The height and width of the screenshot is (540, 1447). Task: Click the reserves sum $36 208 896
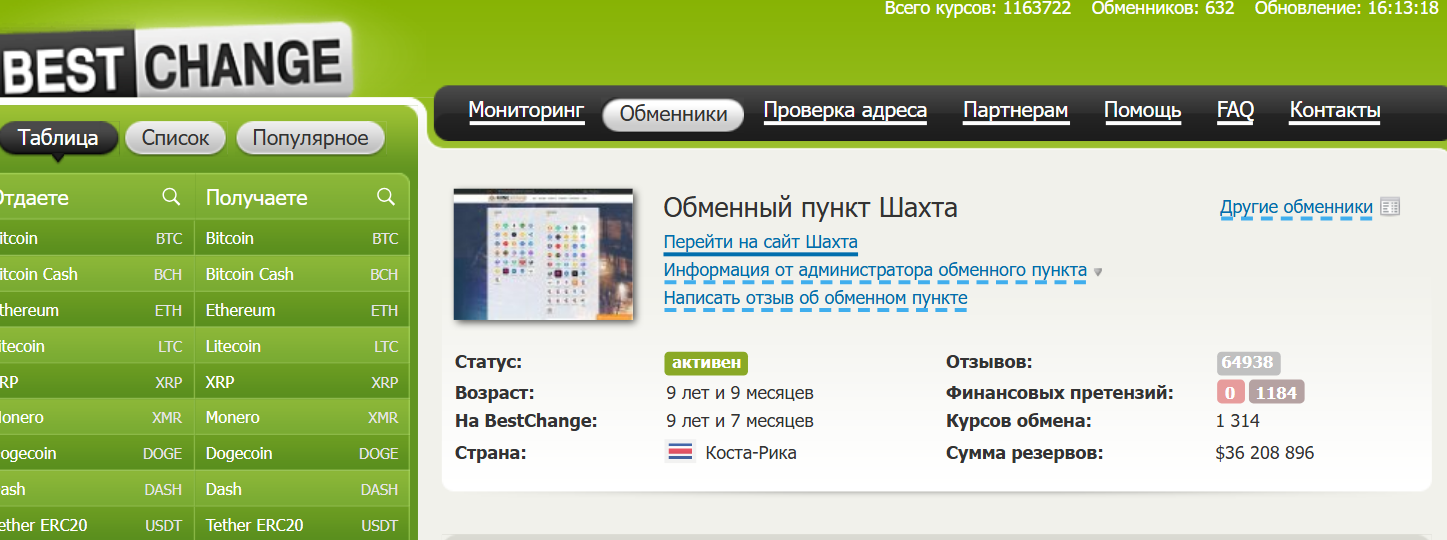(1265, 453)
